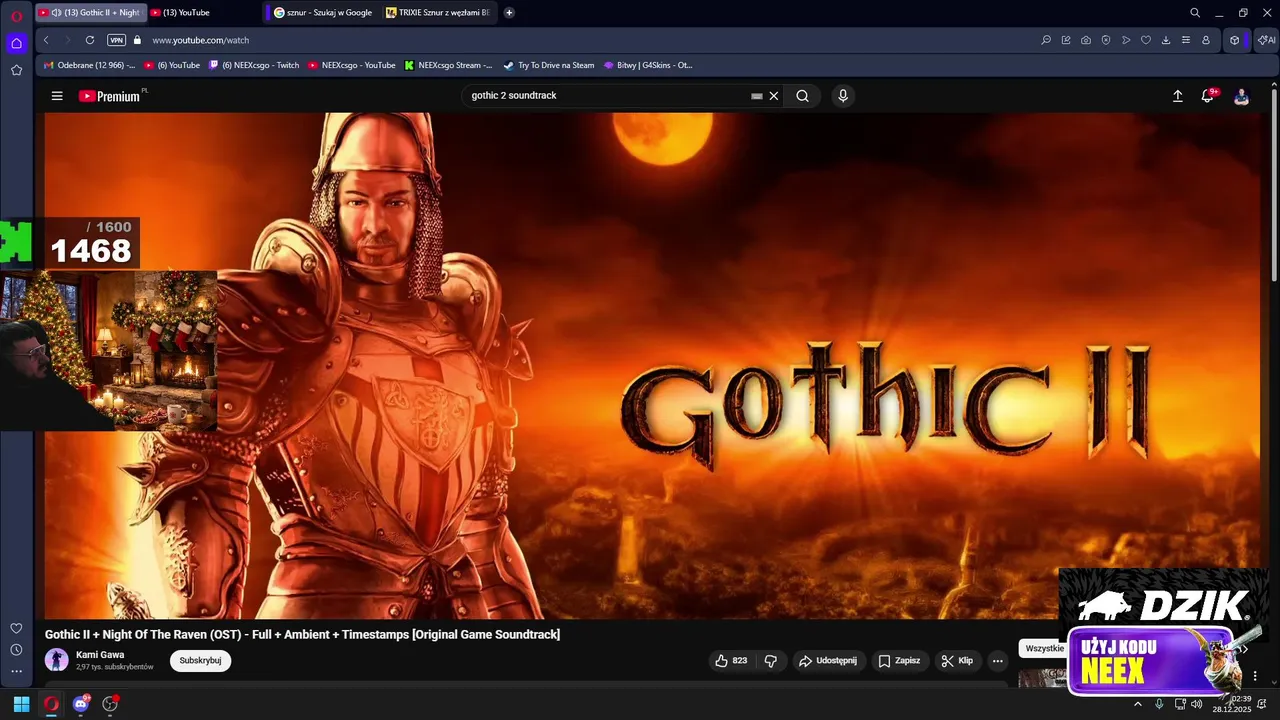The image size is (1280, 720).
Task: Open the zoom-out magnifier in address bar
Action: pos(1046,40)
